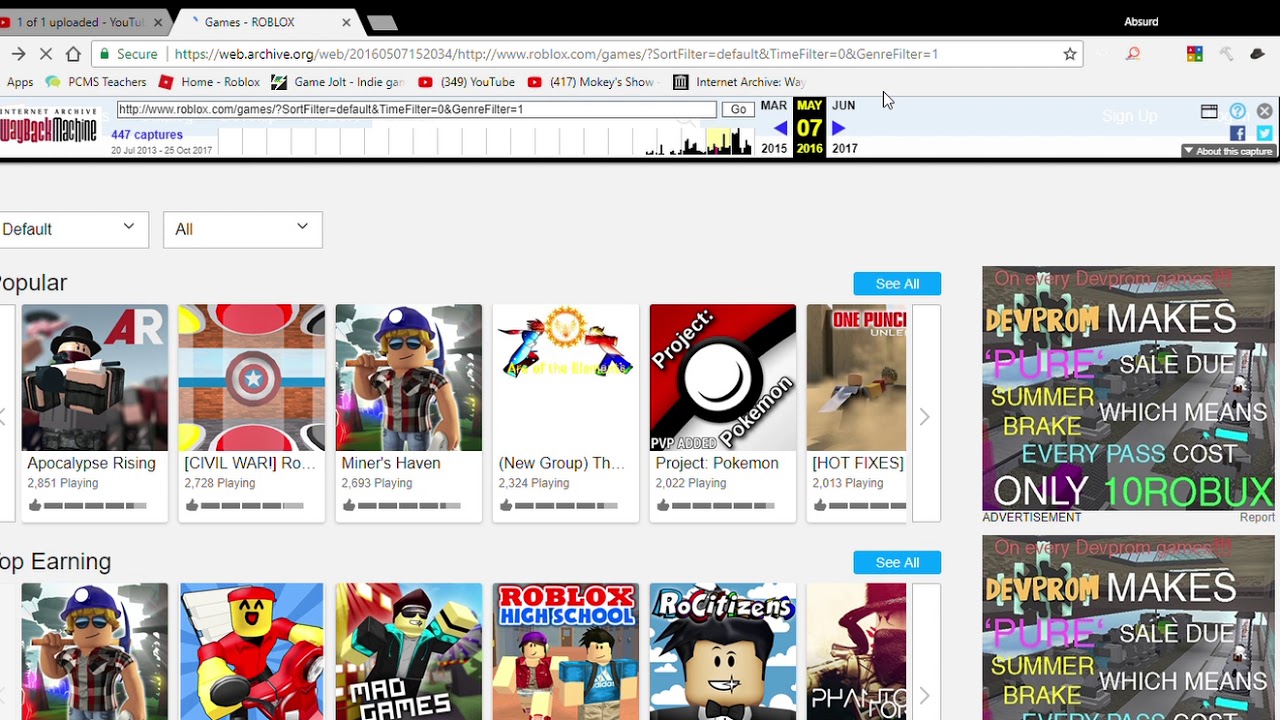
Task: Open the (349) YouTube bookmark
Action: coord(467,82)
